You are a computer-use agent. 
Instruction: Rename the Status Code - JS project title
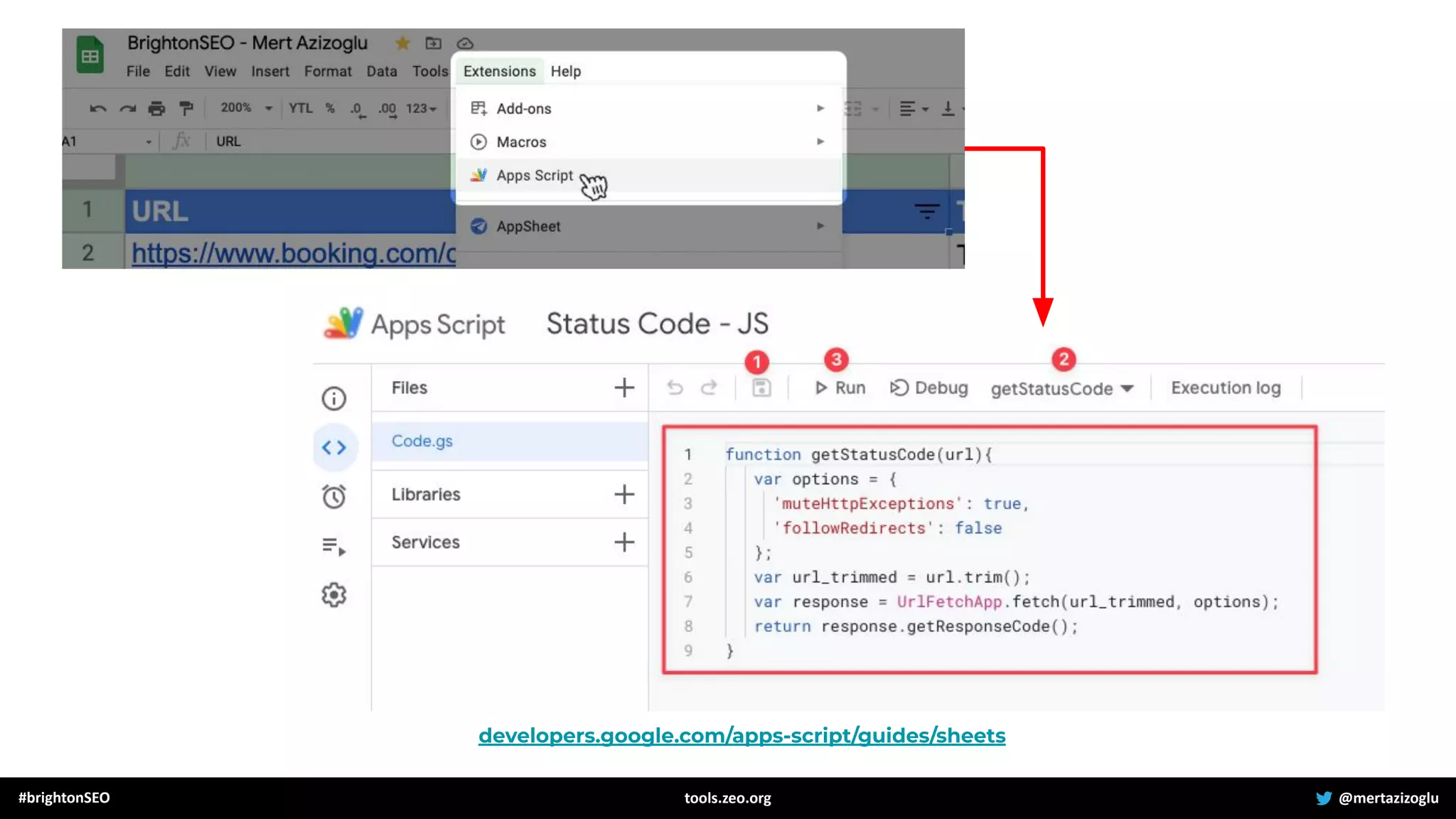click(x=657, y=323)
